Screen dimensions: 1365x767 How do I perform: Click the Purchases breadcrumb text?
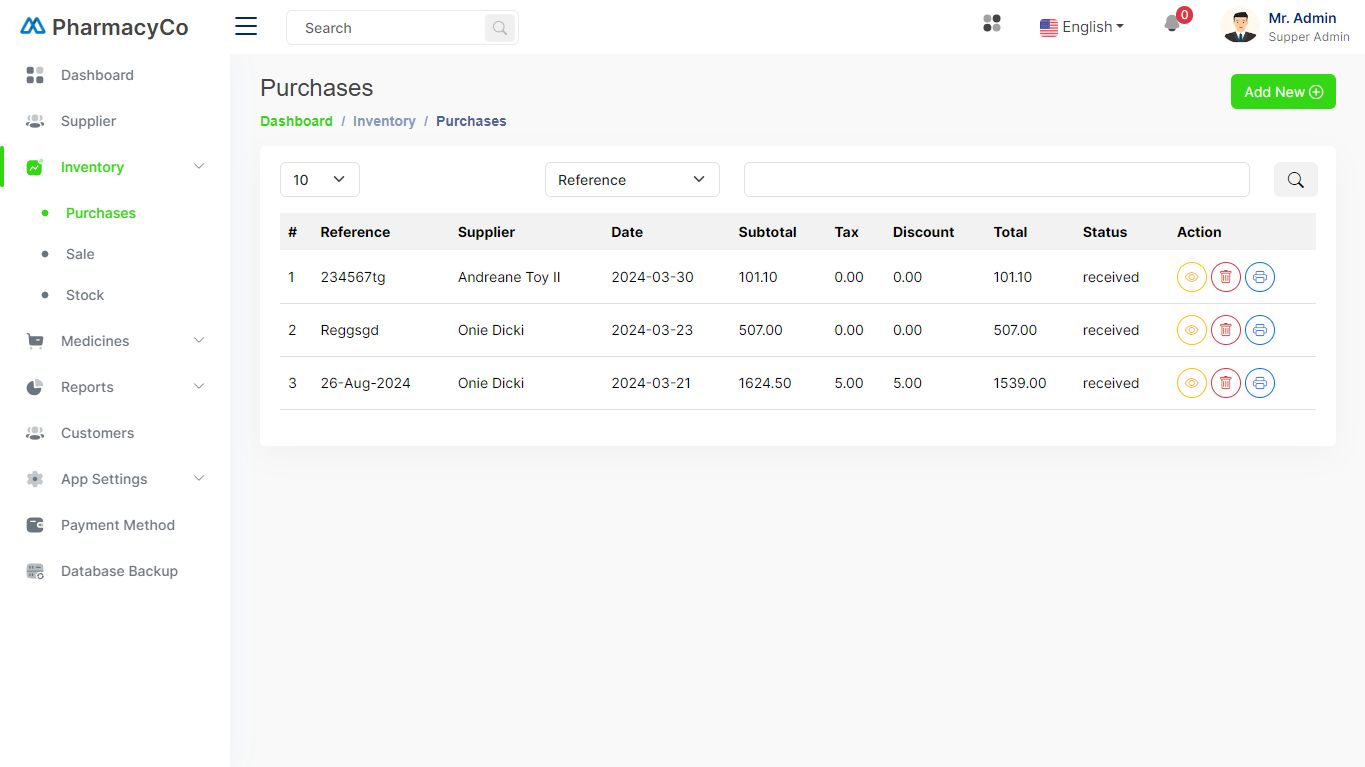471,121
